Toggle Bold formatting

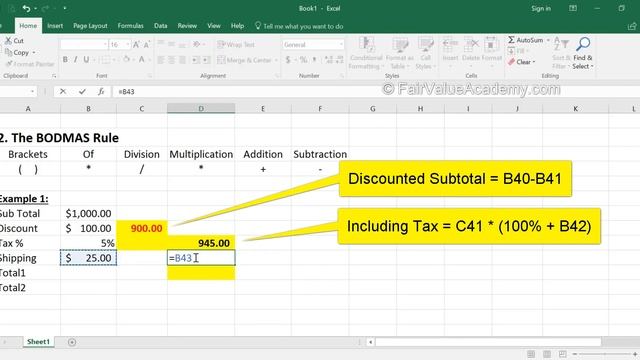[65, 60]
